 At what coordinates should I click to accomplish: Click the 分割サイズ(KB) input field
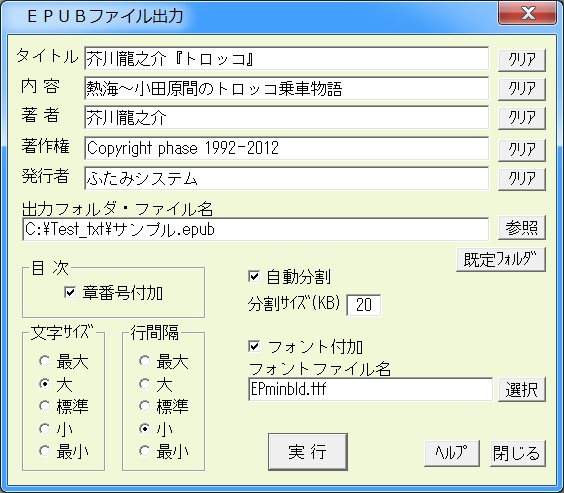[x=363, y=305]
